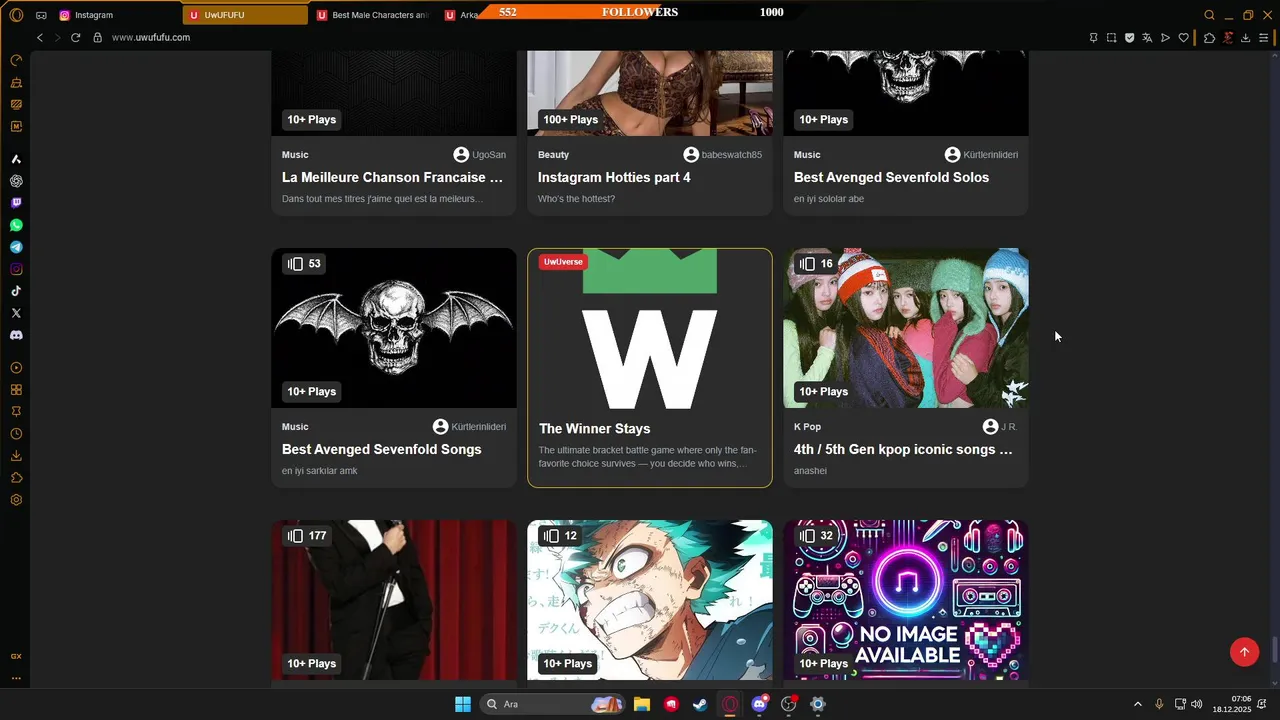Open Search in tabs magnifier icon
This screenshot has height=720, width=1280.
pos(1209,15)
